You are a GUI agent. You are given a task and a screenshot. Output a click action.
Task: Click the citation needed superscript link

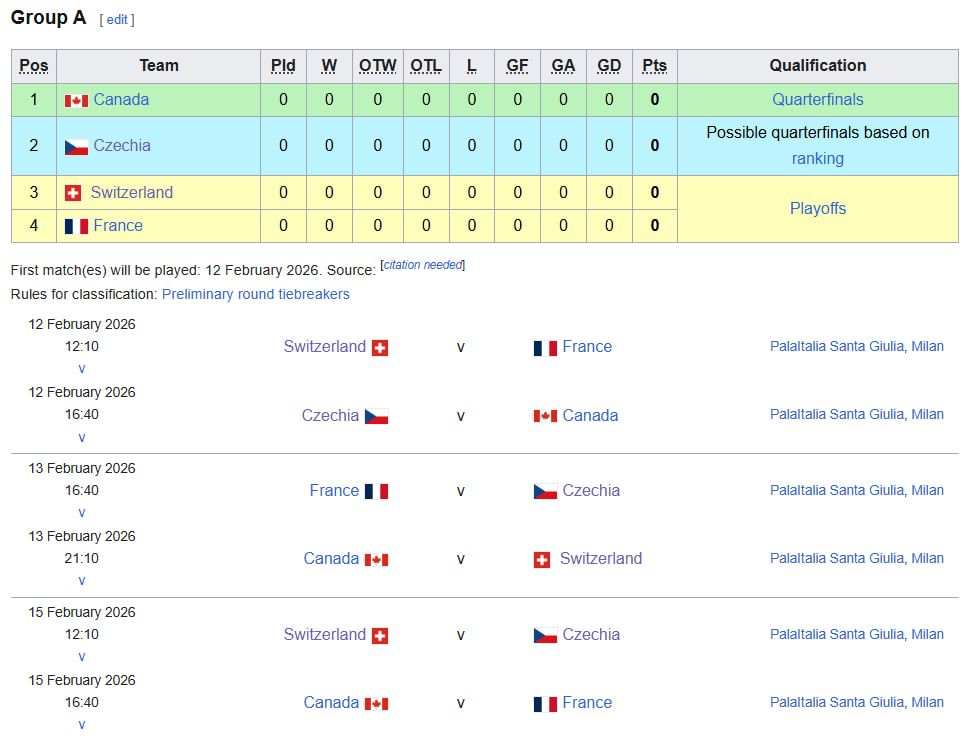[423, 265]
